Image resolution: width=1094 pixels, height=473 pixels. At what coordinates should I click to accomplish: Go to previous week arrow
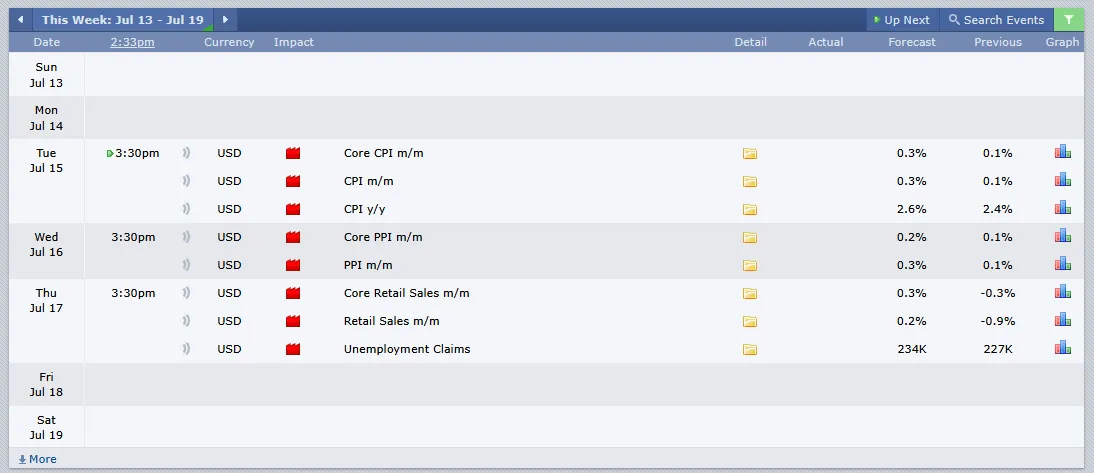click(20, 20)
